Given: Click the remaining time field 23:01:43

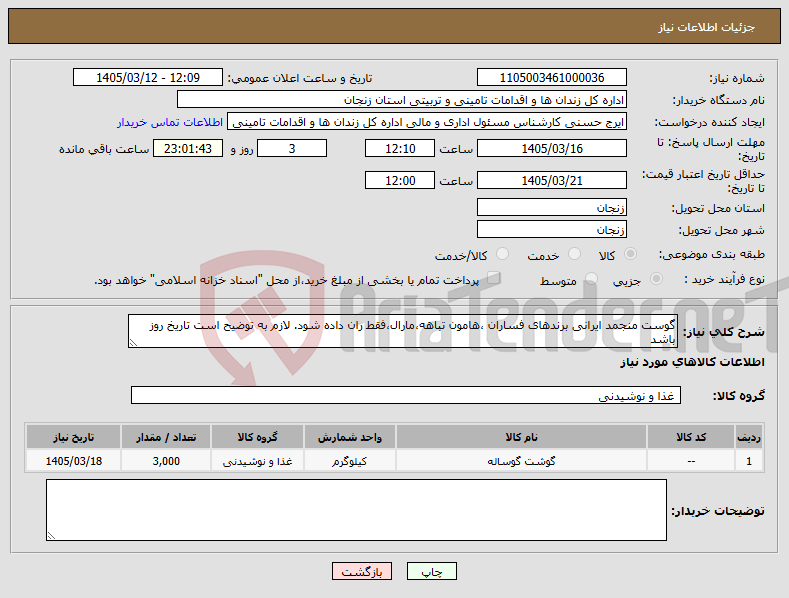Looking at the screenshot, I should point(188,148).
